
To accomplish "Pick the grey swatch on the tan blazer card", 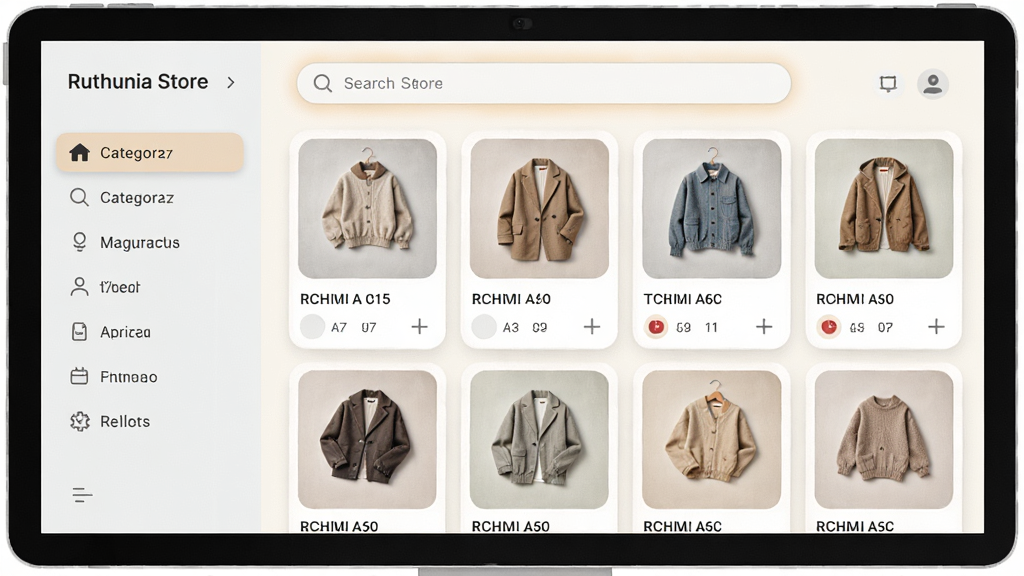I will [x=484, y=327].
